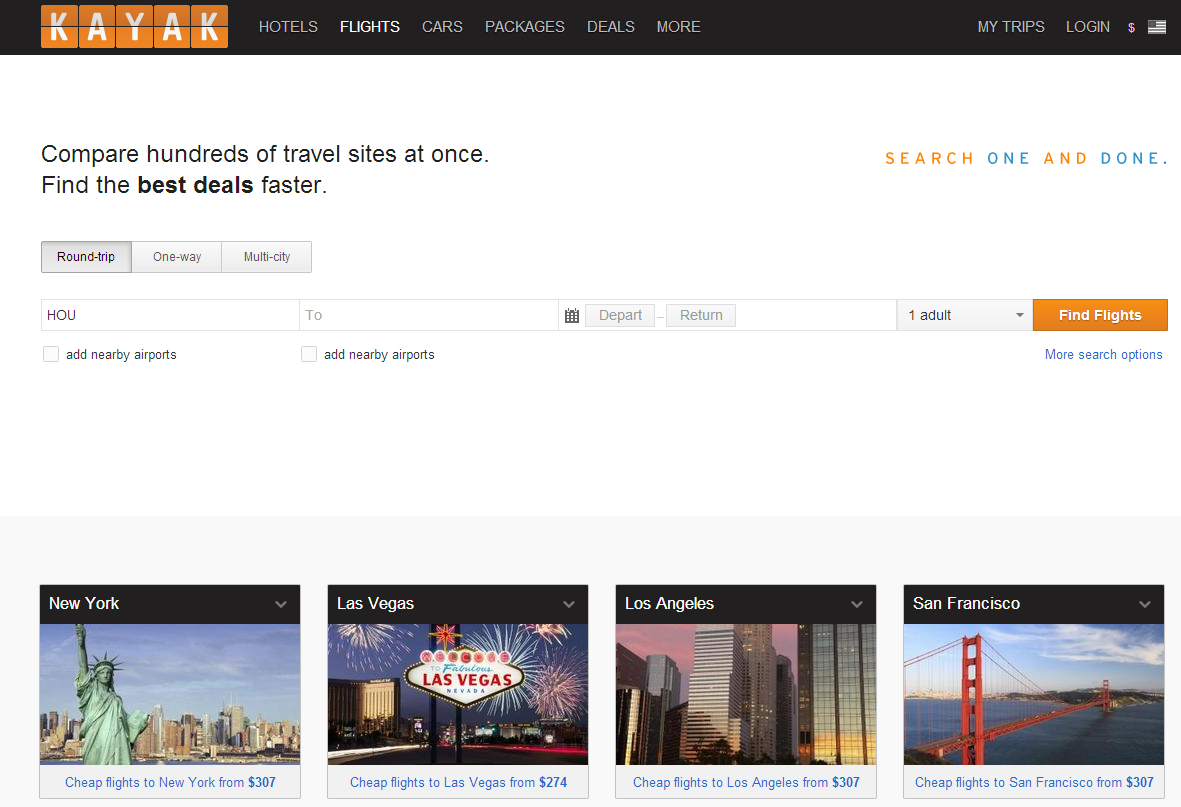
Task: Select the Round-trip option
Action: 87,257
